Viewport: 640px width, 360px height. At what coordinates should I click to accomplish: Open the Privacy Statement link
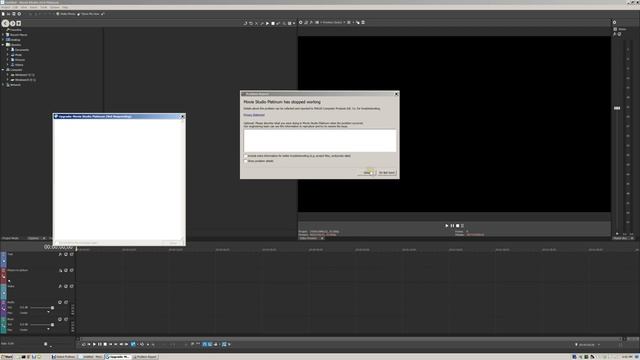254,115
